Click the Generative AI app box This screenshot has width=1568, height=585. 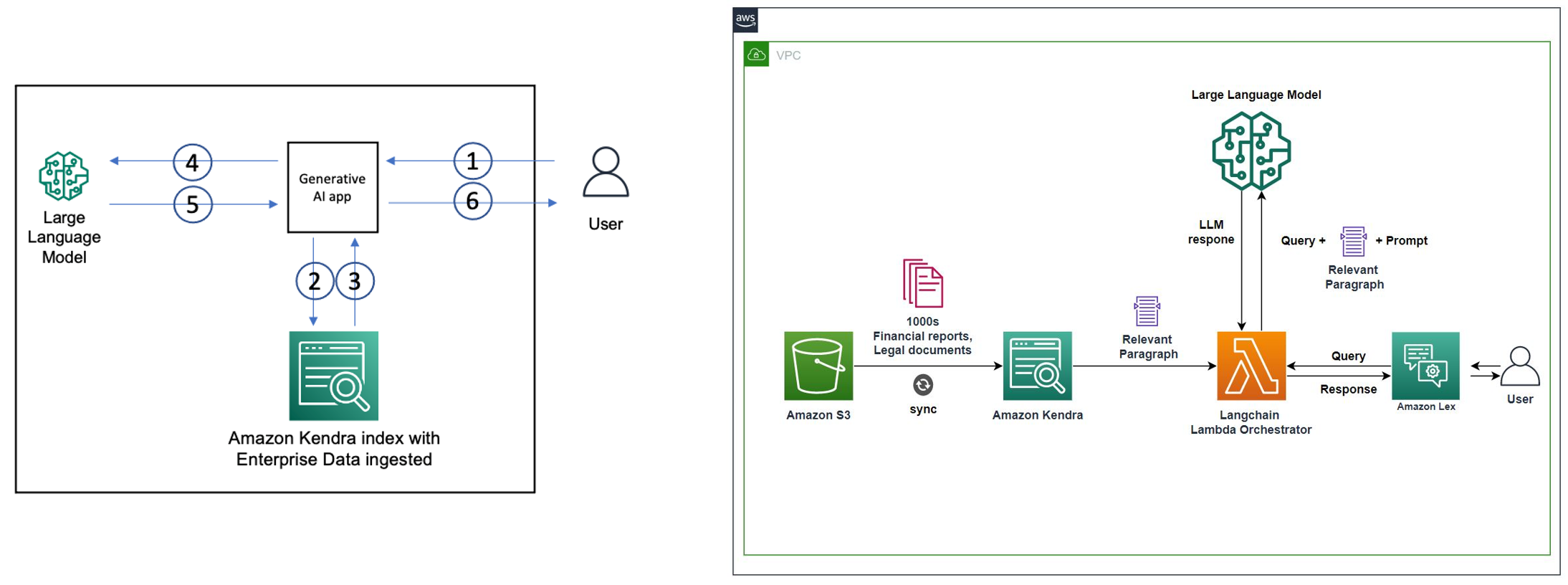click(333, 187)
